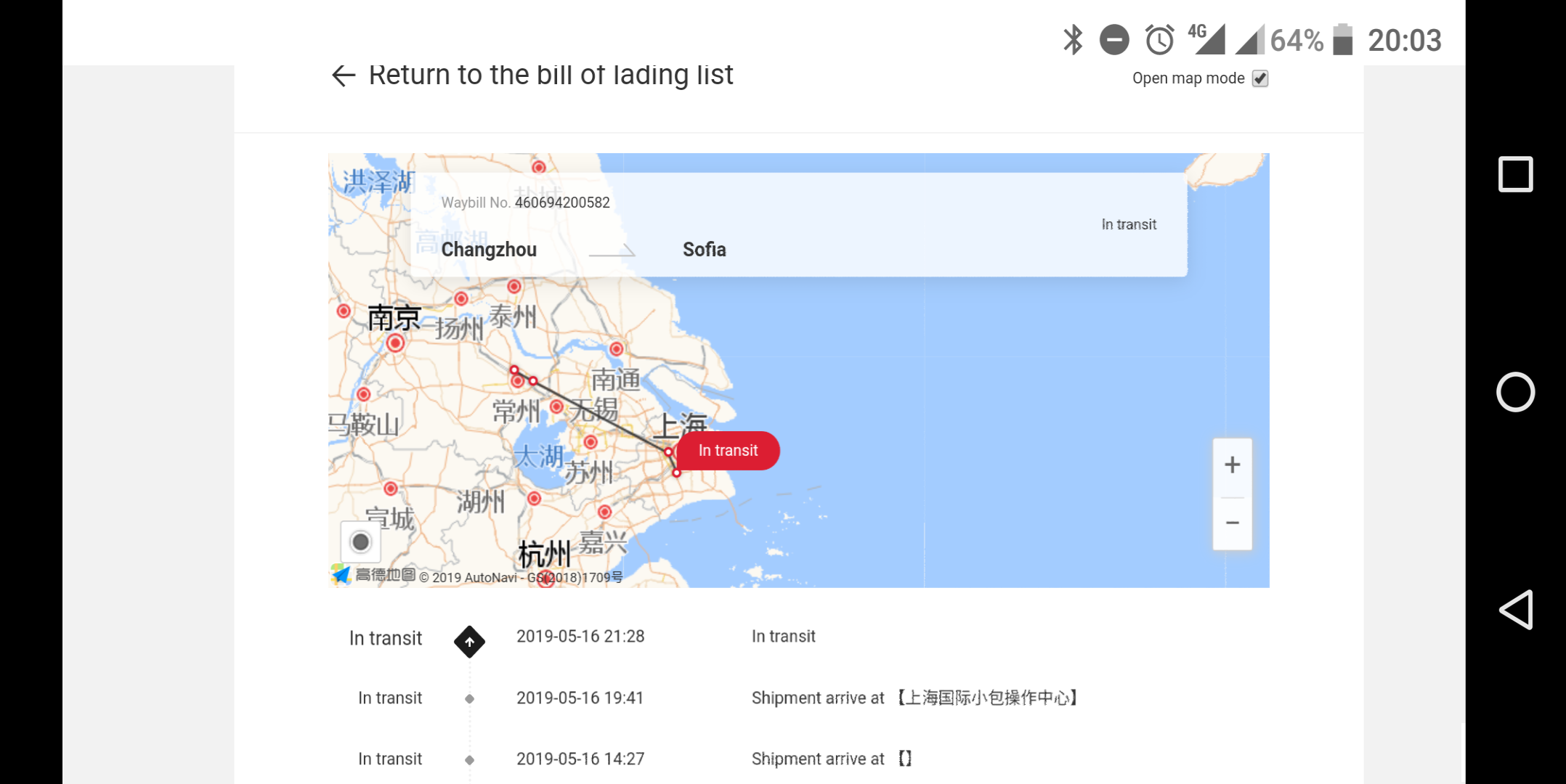The width and height of the screenshot is (1566, 784).
Task: Click the Nanjing red map marker
Action: [x=395, y=343]
